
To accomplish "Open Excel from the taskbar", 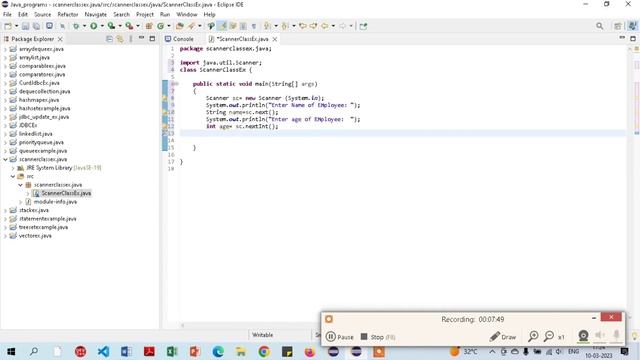I will click(172, 351).
